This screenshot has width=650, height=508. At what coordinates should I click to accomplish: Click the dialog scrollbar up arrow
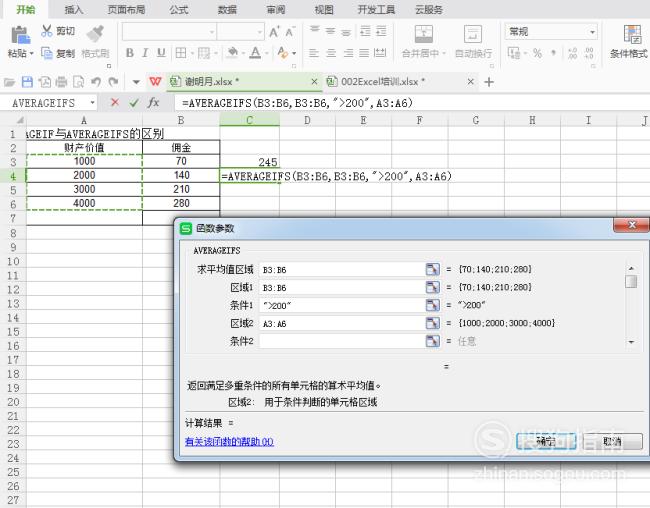pyautogui.click(x=631, y=268)
